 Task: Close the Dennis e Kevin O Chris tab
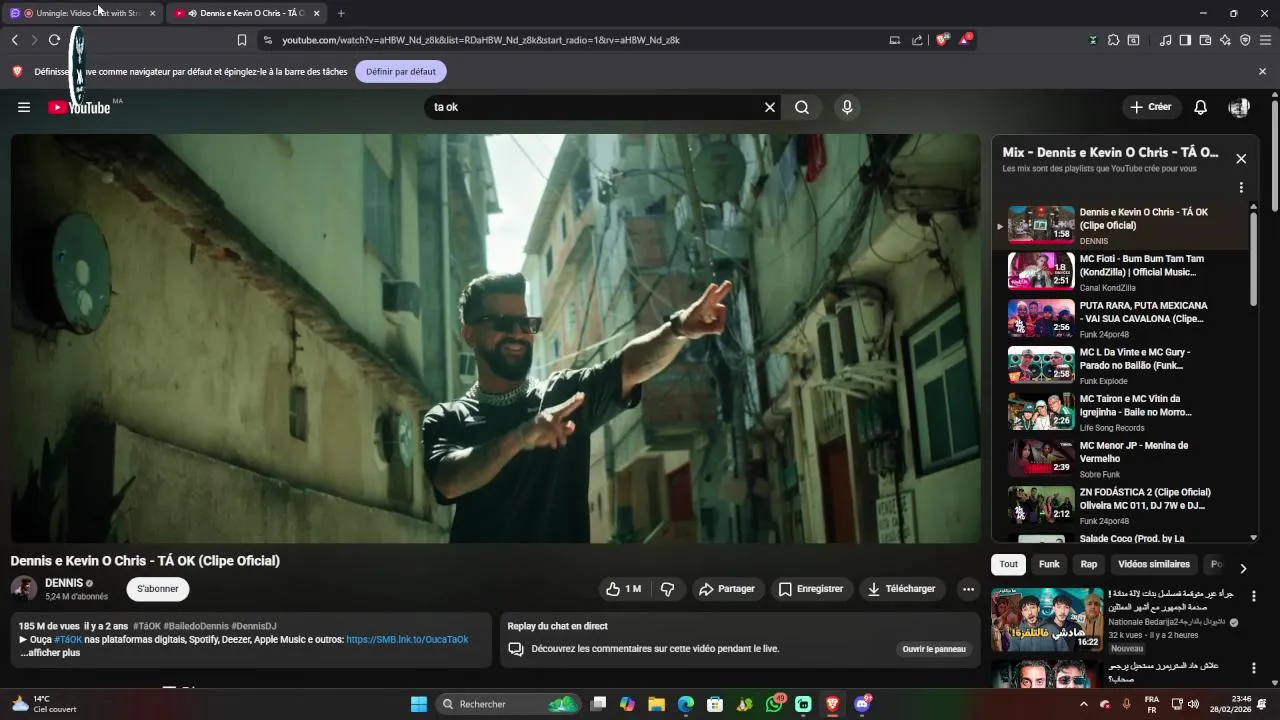point(317,13)
